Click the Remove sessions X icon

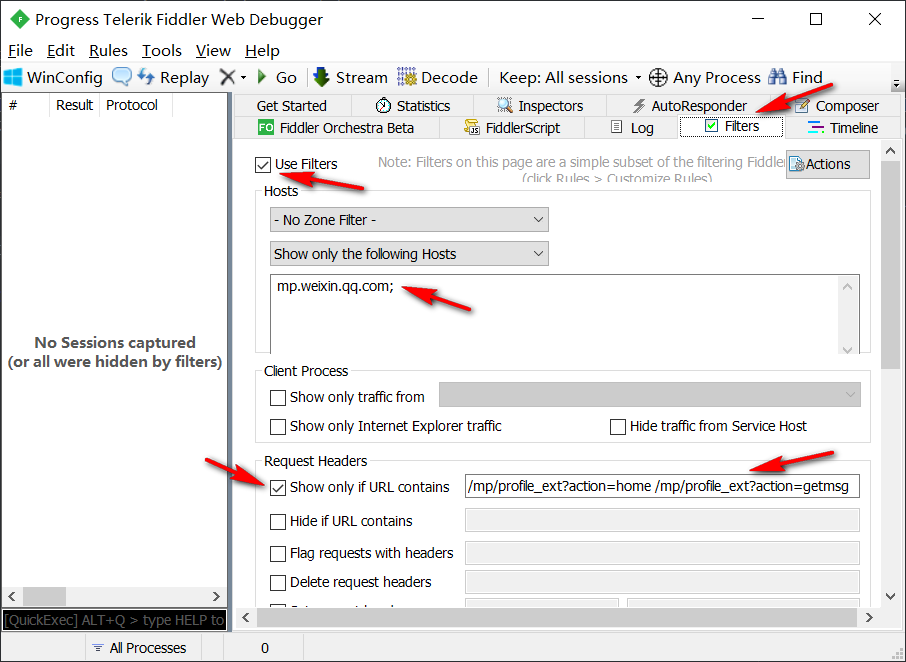[x=228, y=77]
